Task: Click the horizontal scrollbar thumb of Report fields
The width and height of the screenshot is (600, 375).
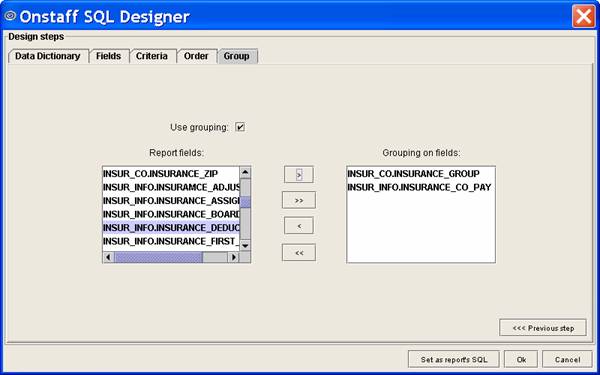Action: [x=158, y=257]
